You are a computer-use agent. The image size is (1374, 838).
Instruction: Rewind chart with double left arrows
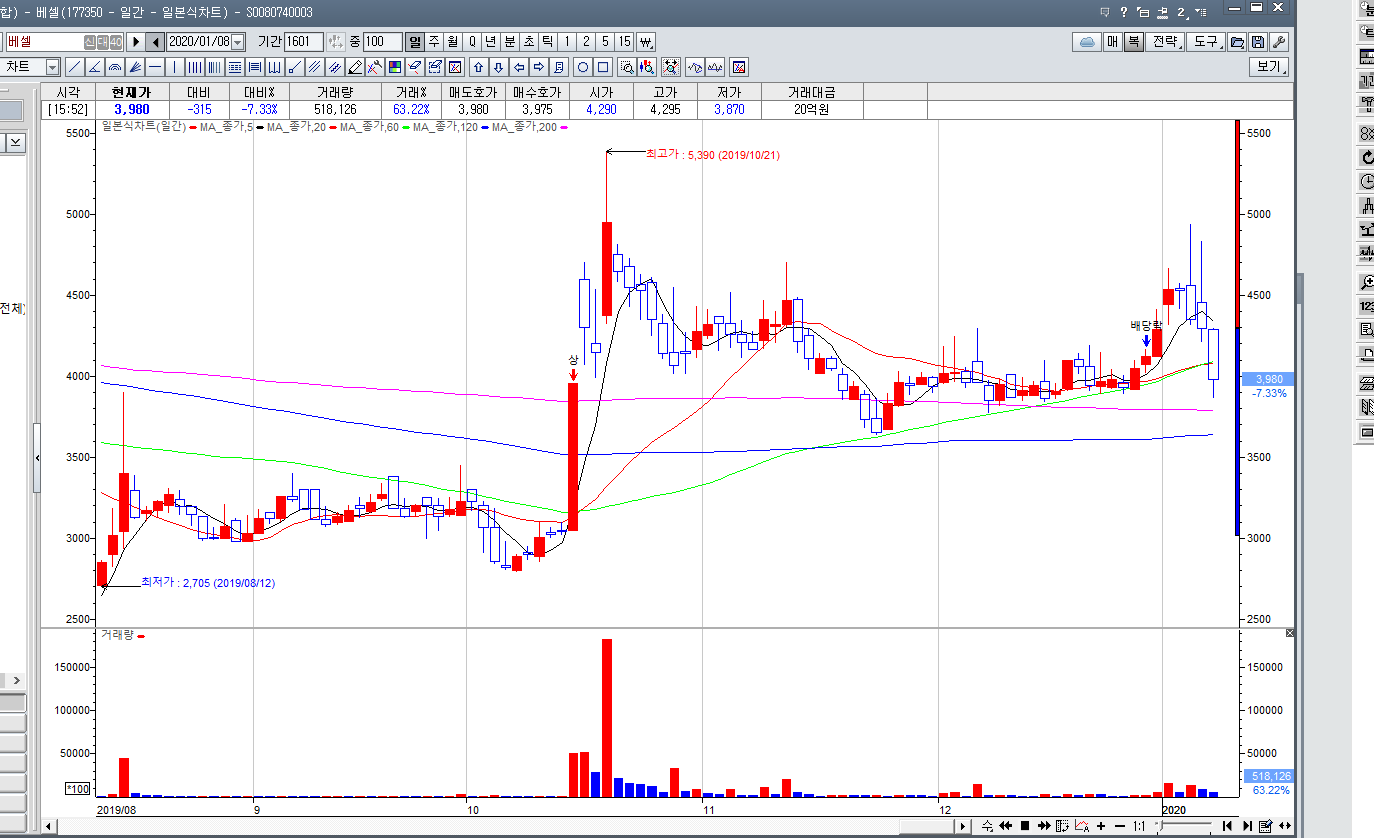point(1006,826)
